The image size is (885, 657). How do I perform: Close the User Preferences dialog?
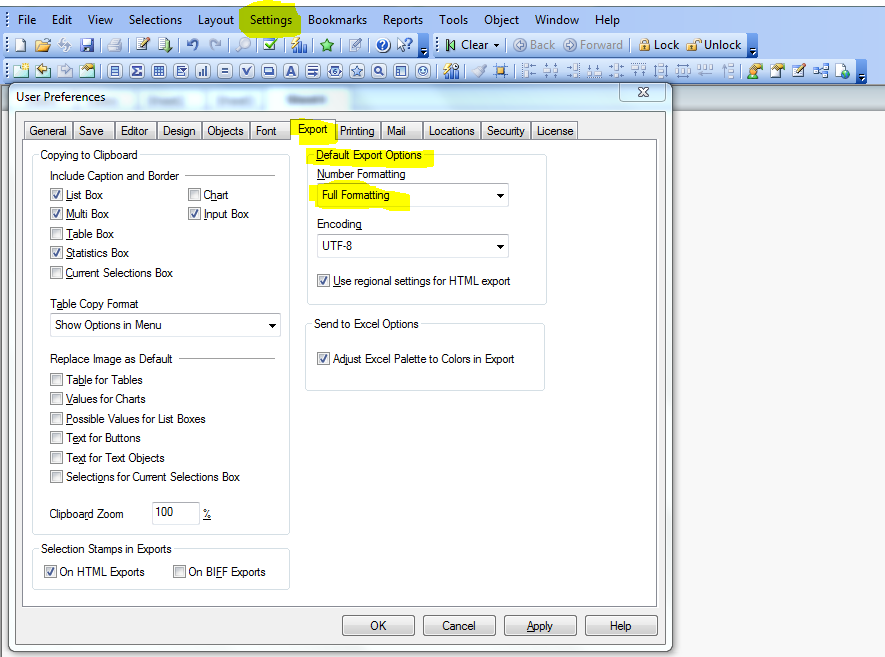pos(643,92)
